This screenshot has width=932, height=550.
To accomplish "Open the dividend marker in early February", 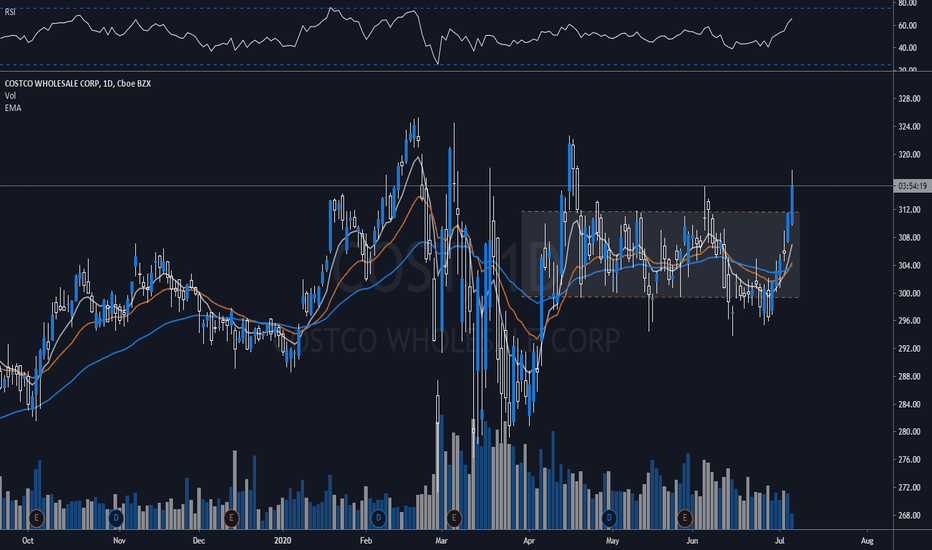I will pos(379,518).
